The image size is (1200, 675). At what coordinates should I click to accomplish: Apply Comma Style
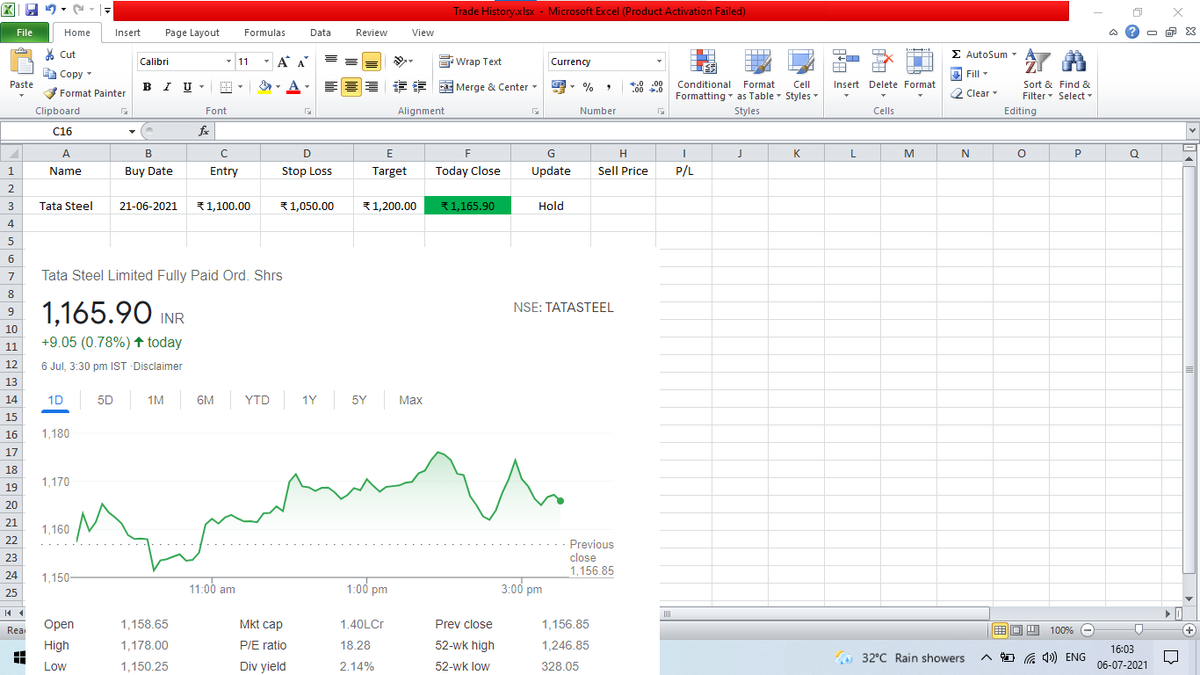(608, 87)
